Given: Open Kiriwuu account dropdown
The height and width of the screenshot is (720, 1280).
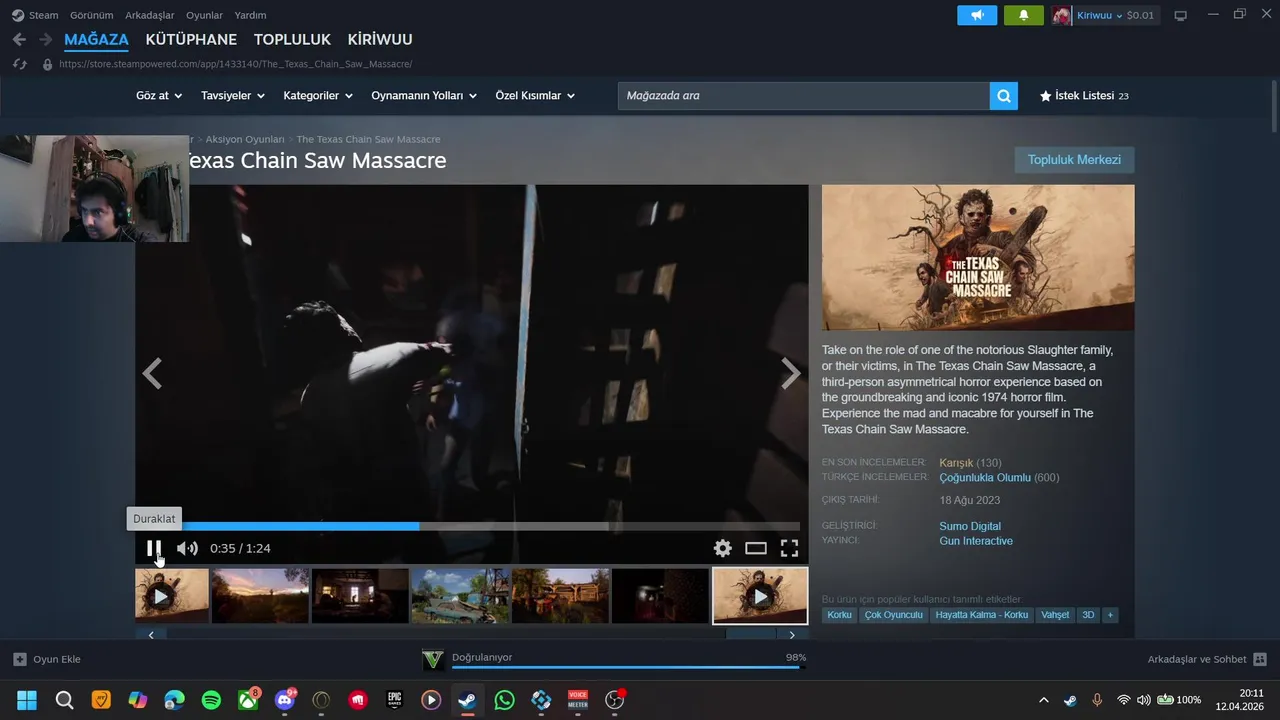Looking at the screenshot, I should point(1102,15).
